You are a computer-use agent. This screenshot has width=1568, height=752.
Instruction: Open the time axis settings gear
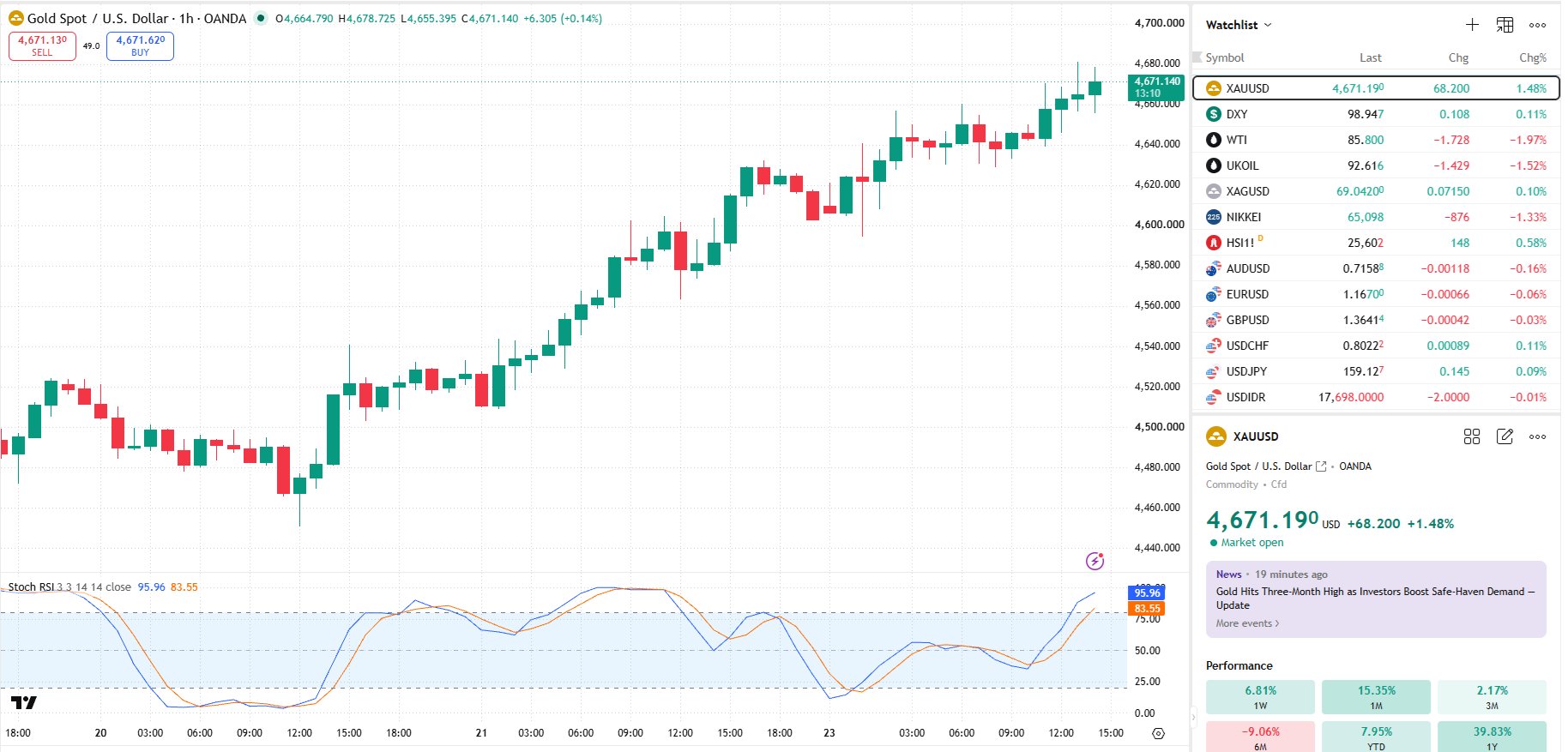coord(1158,733)
